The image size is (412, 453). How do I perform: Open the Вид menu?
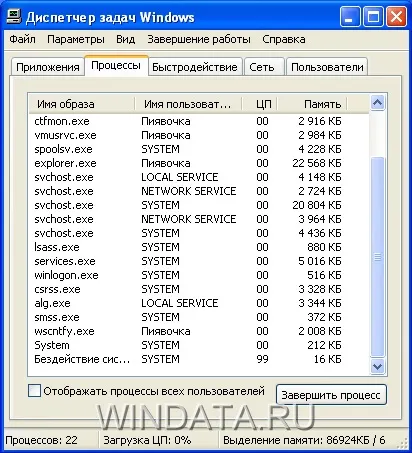pos(126,39)
